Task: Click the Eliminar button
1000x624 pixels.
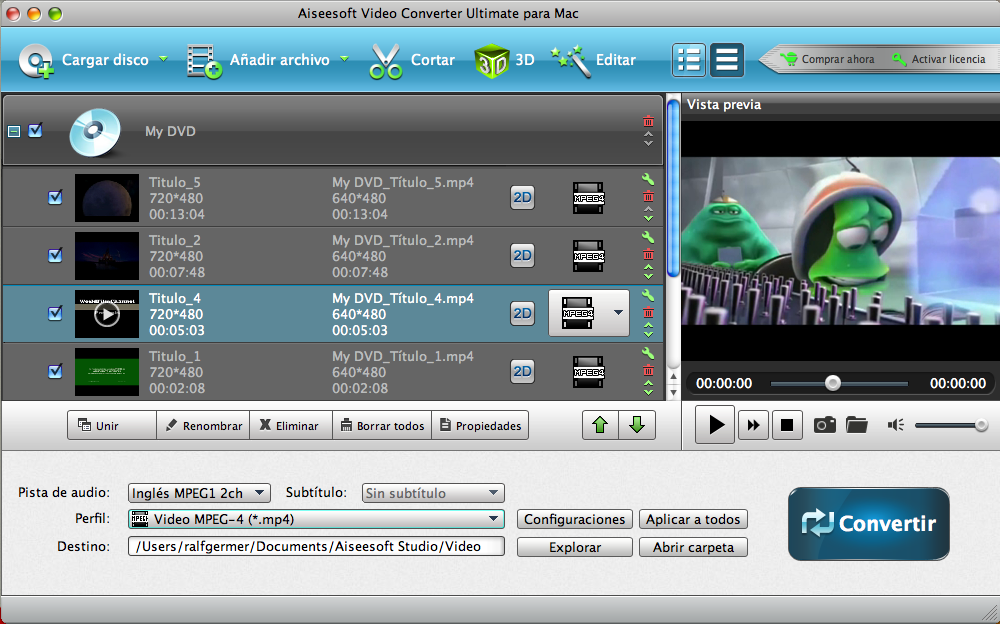Action: [291, 426]
